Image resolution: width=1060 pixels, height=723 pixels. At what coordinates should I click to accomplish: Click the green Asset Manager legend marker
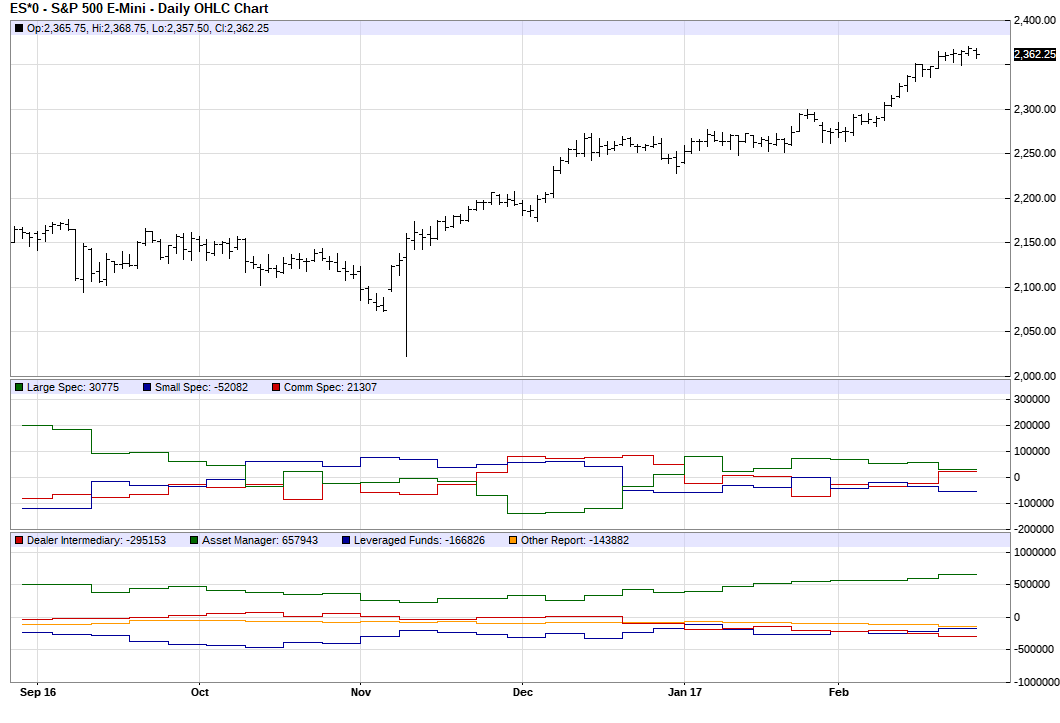[x=194, y=540]
